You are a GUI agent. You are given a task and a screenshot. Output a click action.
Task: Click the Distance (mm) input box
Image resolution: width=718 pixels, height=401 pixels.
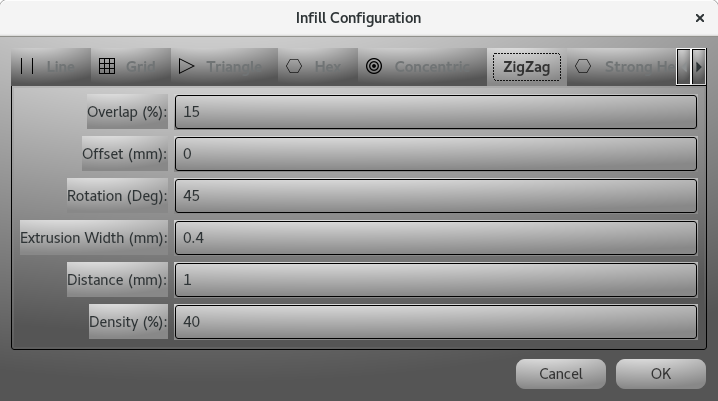[x=435, y=280]
